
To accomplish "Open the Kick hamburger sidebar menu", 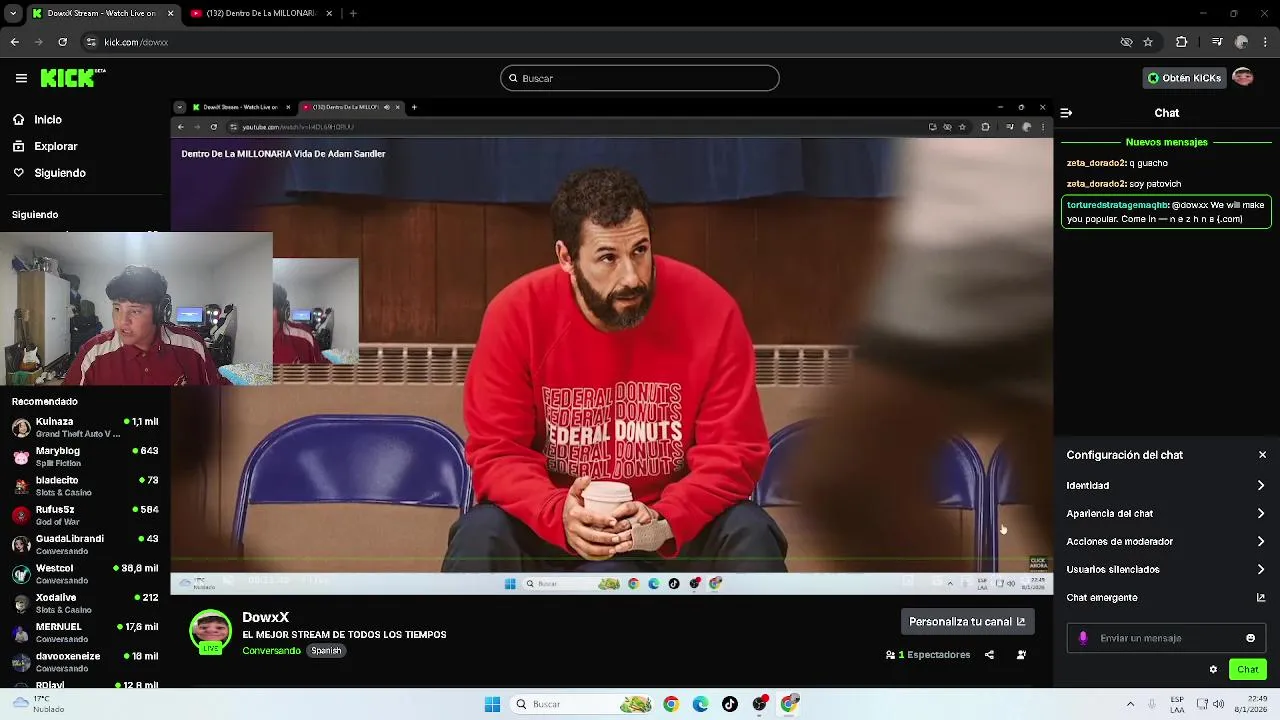I will point(21,78).
